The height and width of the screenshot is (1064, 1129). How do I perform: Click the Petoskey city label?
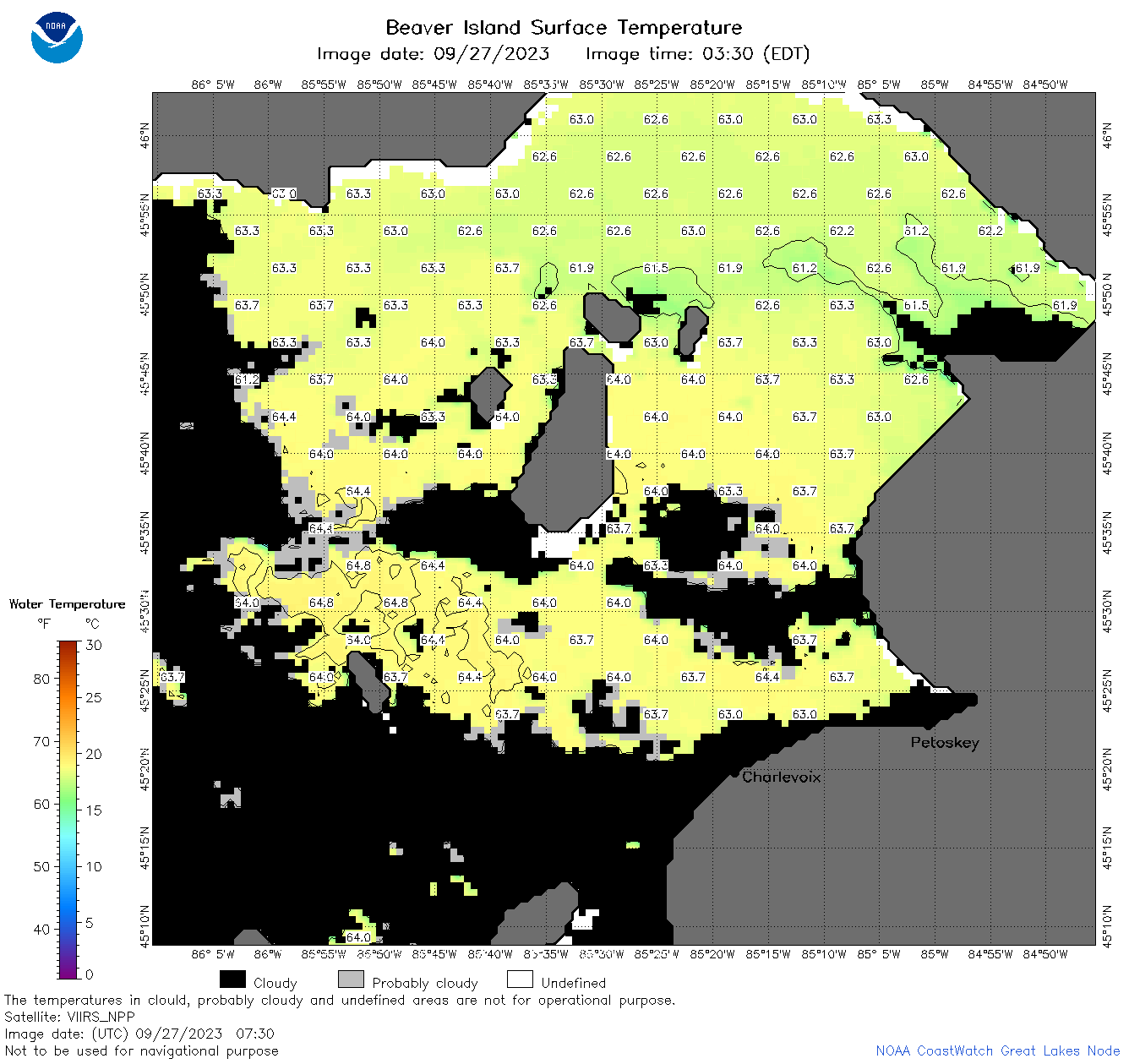[945, 743]
